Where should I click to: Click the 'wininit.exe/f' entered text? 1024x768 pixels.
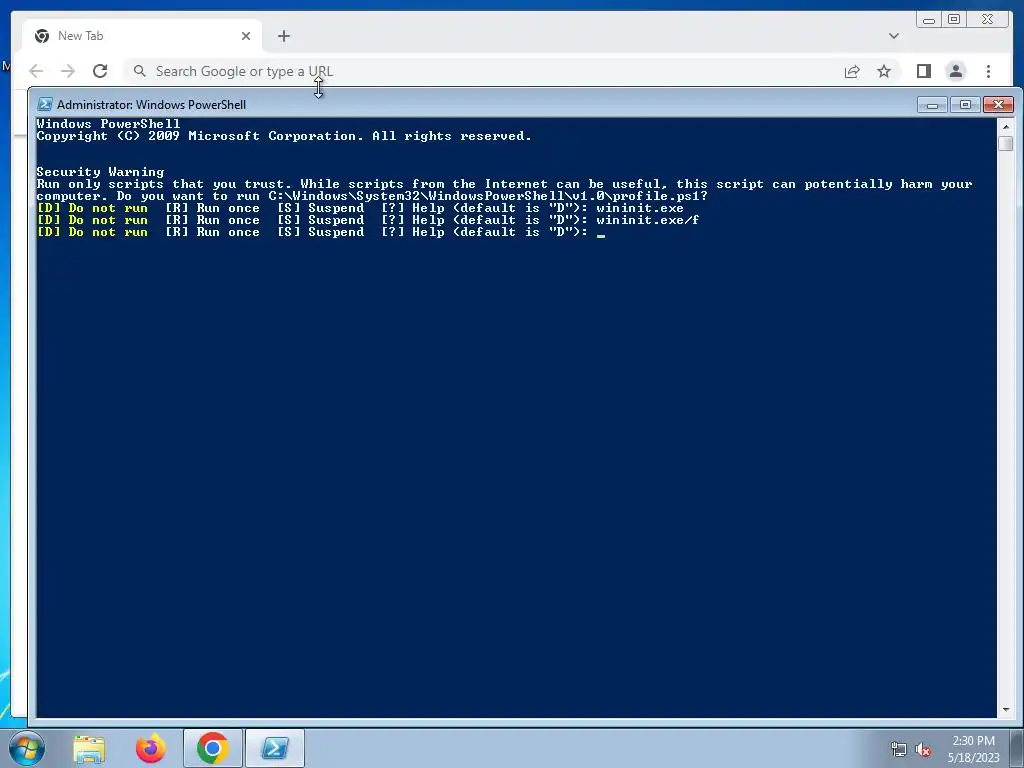click(647, 220)
